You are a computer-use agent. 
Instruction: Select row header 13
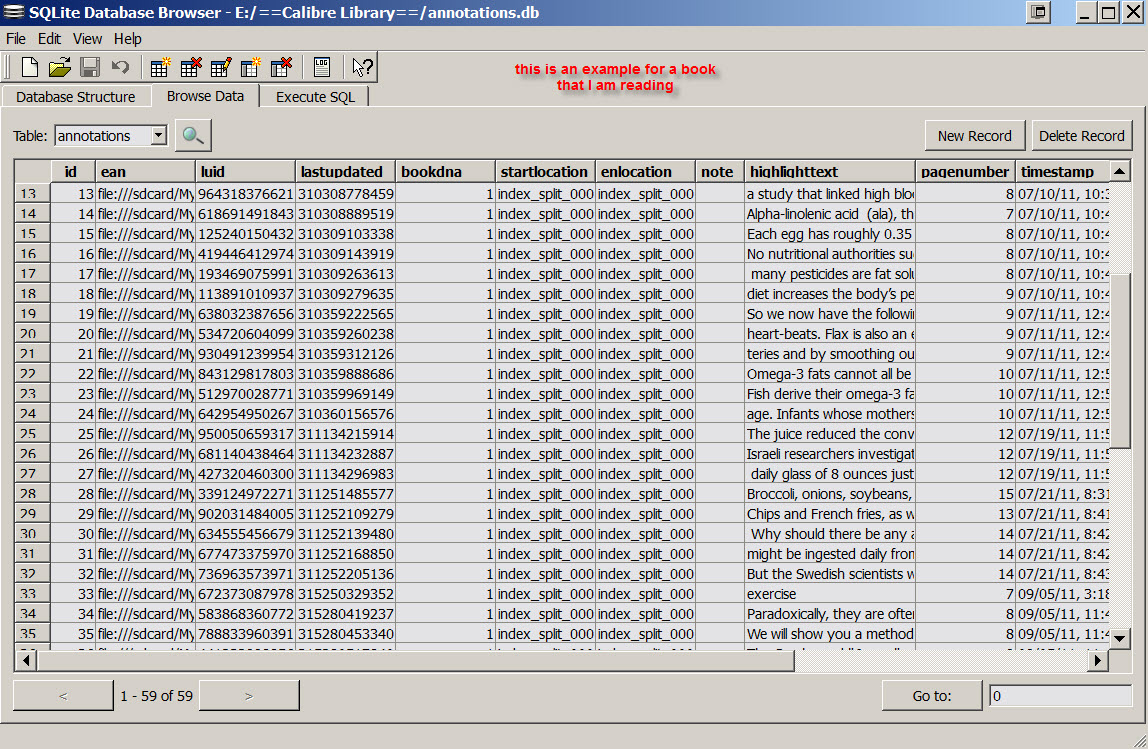coord(32,193)
